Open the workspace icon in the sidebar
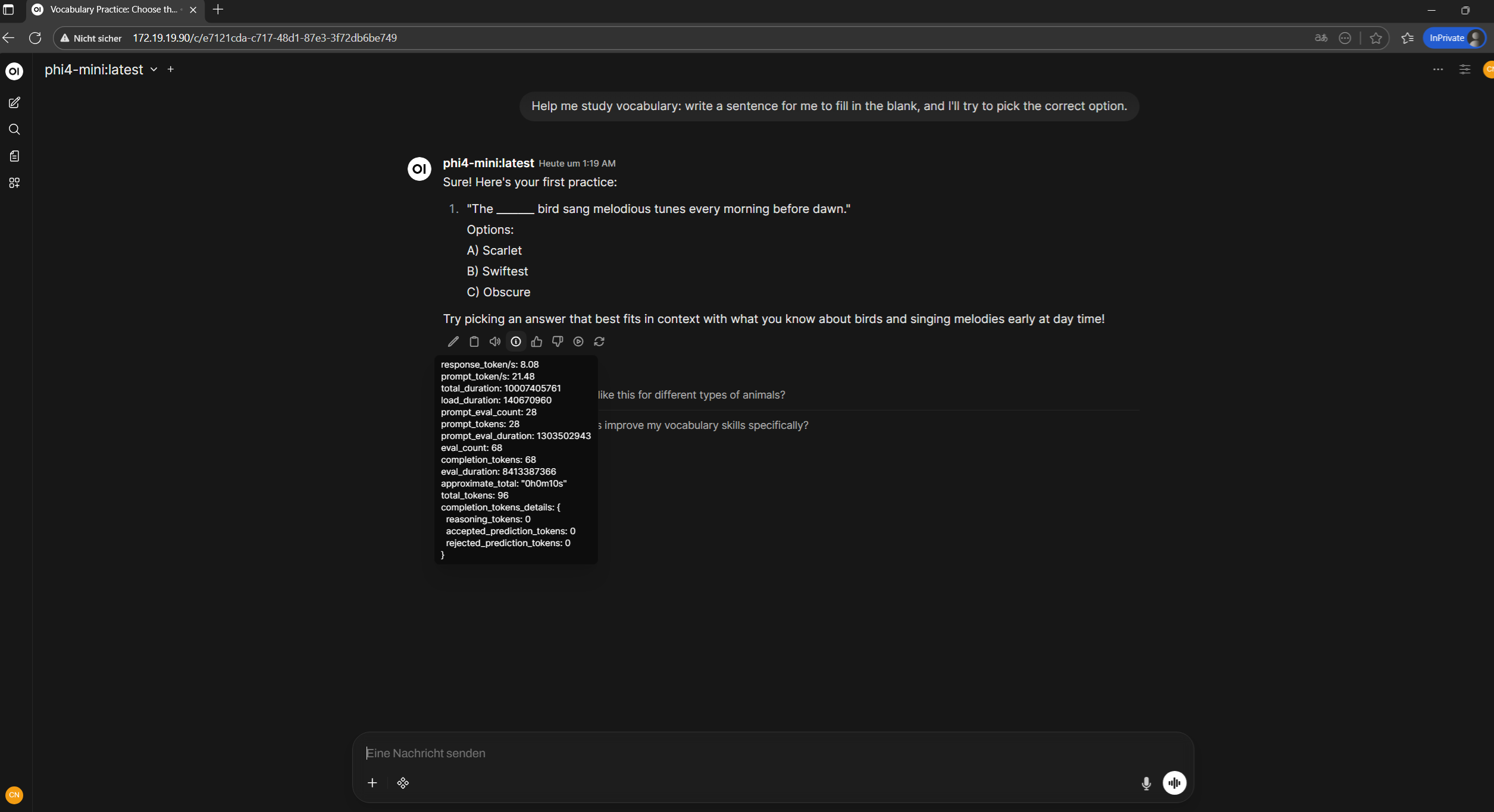This screenshot has width=1494, height=812. pyautogui.click(x=14, y=183)
